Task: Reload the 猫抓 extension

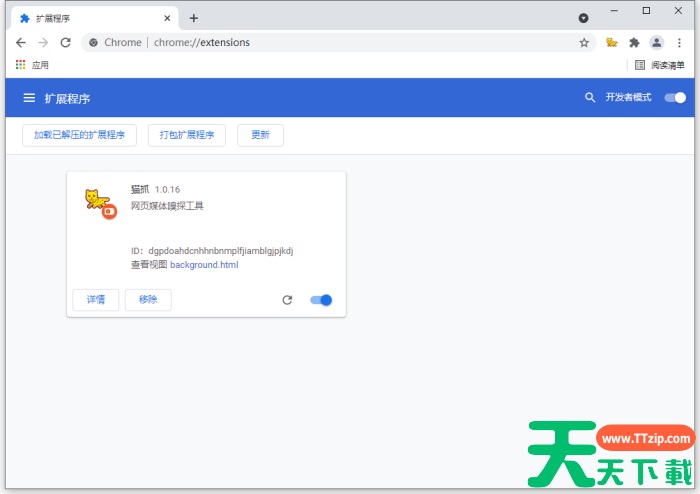Action: 287,300
